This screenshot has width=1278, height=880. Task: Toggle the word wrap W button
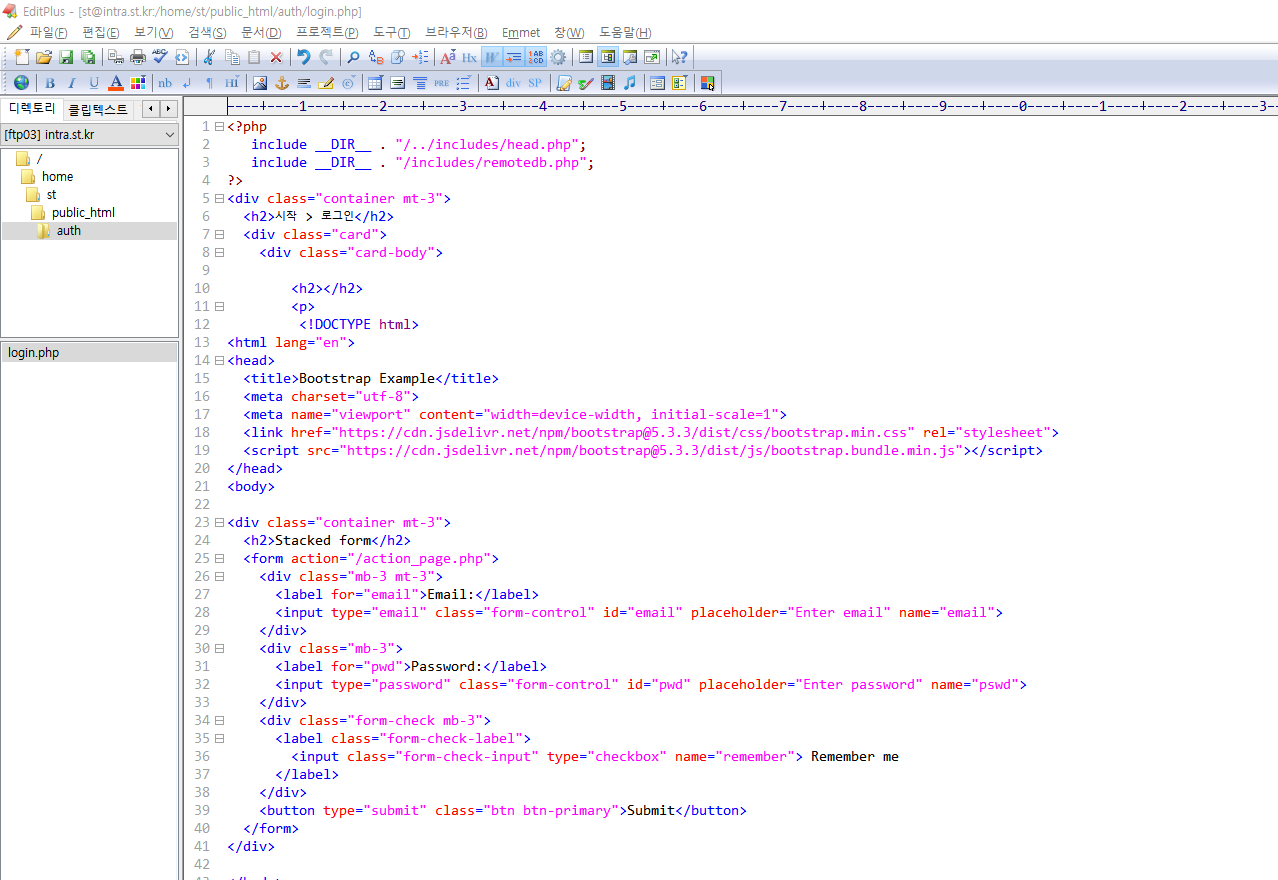[491, 57]
